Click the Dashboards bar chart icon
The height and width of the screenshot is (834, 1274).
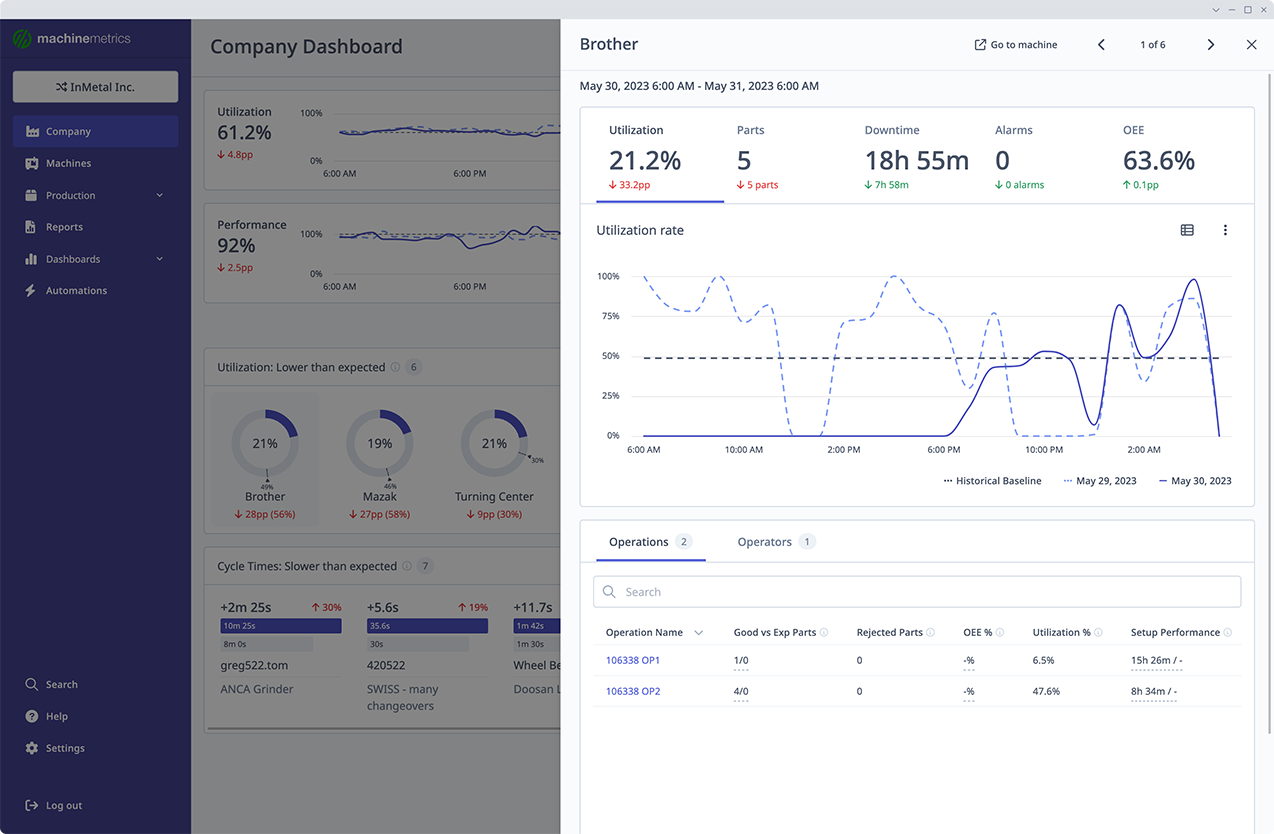[x=31, y=259]
